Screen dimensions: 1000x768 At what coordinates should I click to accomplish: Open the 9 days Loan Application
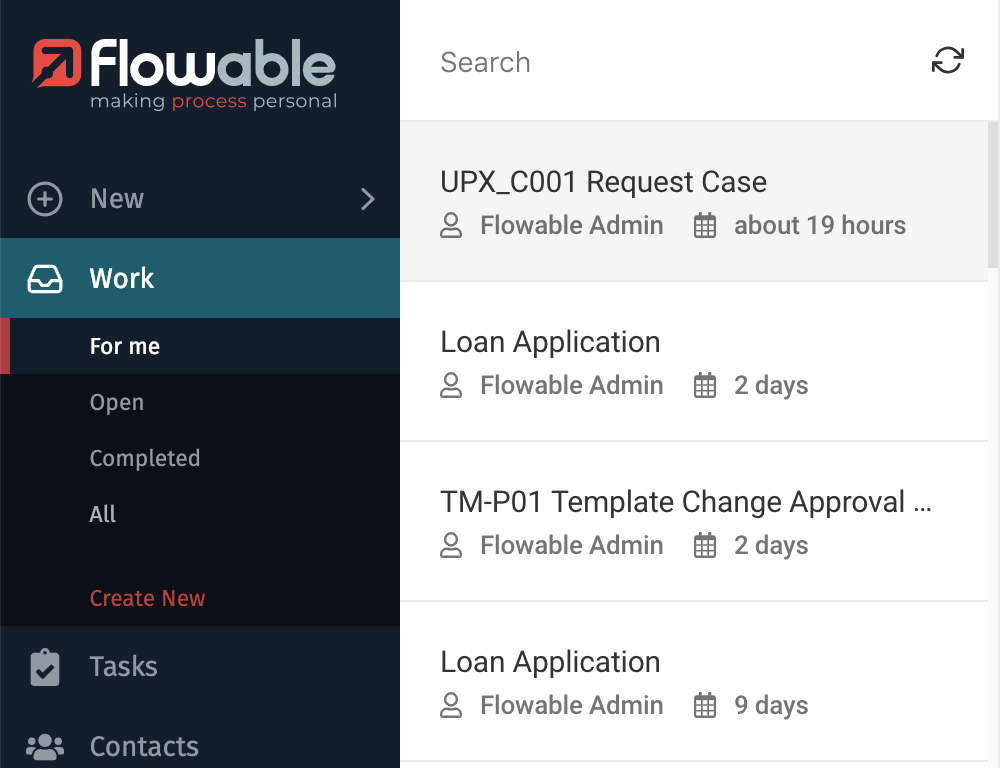(x=550, y=663)
